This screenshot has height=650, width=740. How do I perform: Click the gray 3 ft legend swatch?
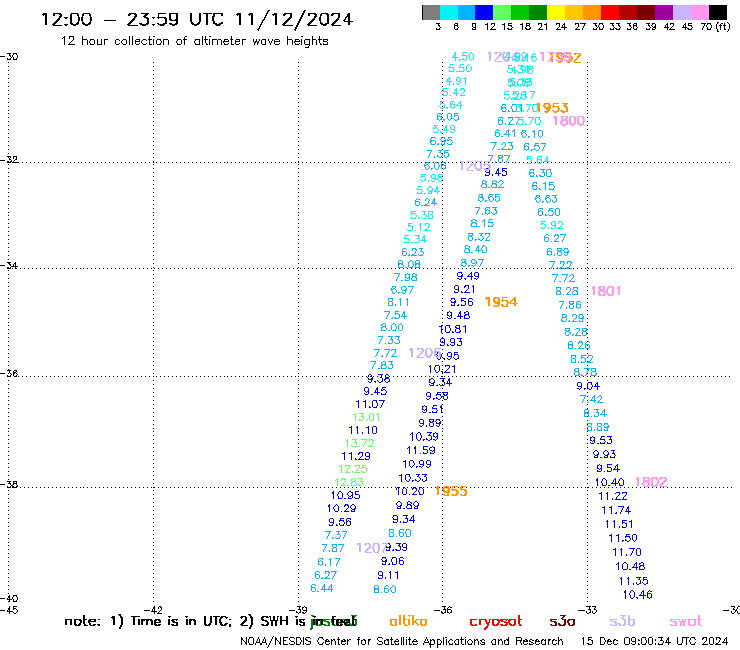click(x=431, y=12)
